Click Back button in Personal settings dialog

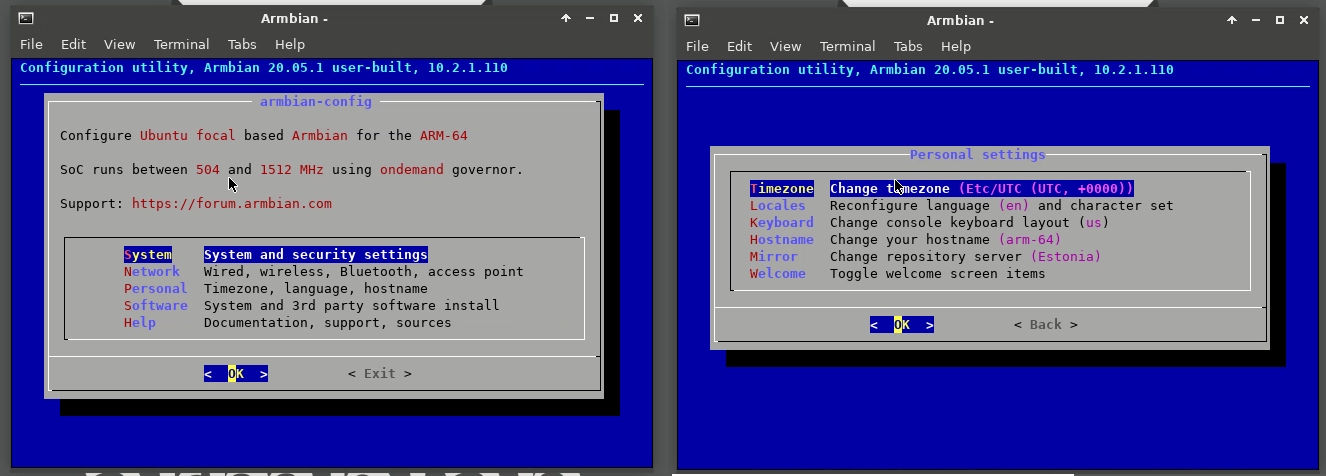pos(1046,324)
